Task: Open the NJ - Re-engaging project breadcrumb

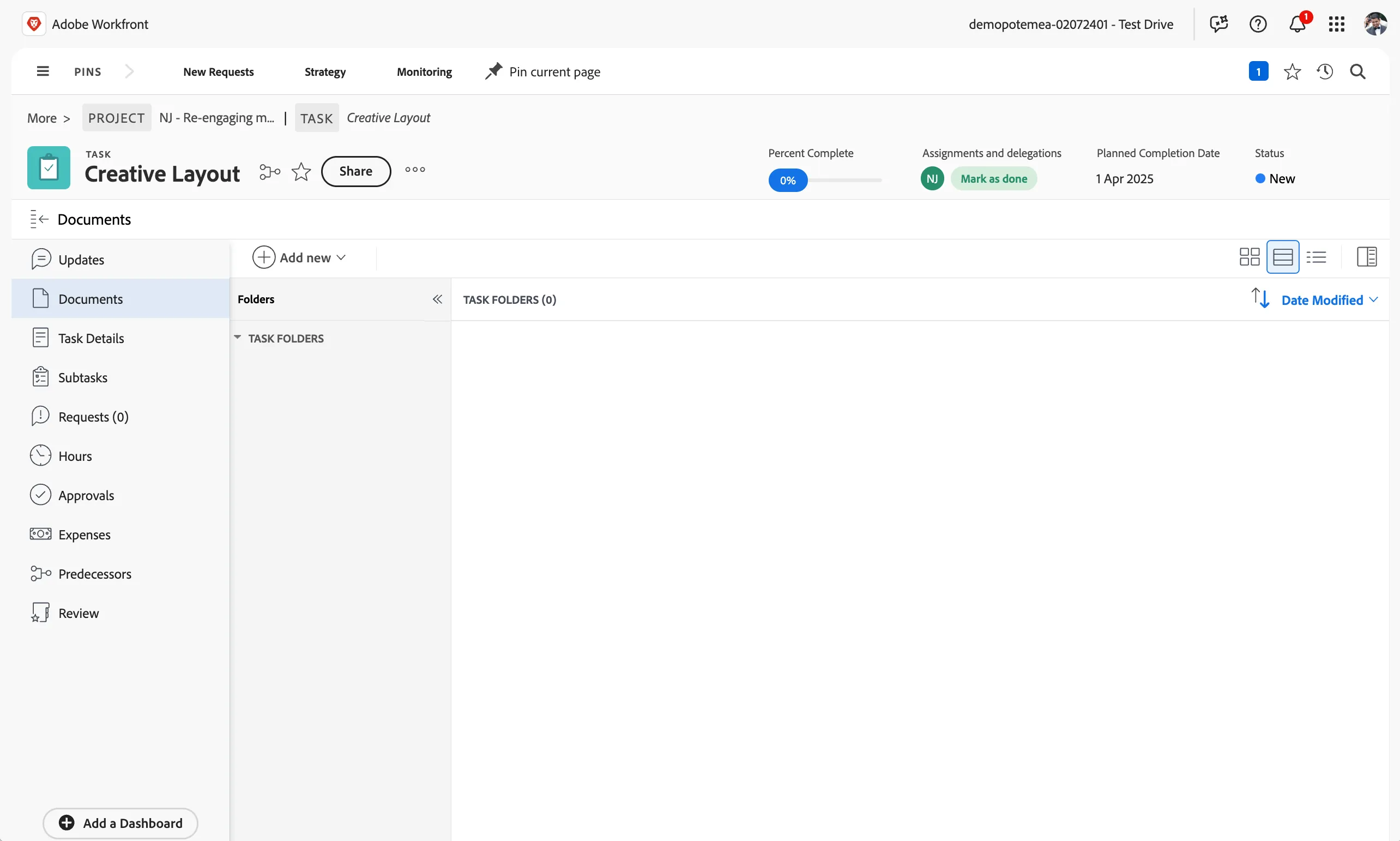Action: (216, 117)
